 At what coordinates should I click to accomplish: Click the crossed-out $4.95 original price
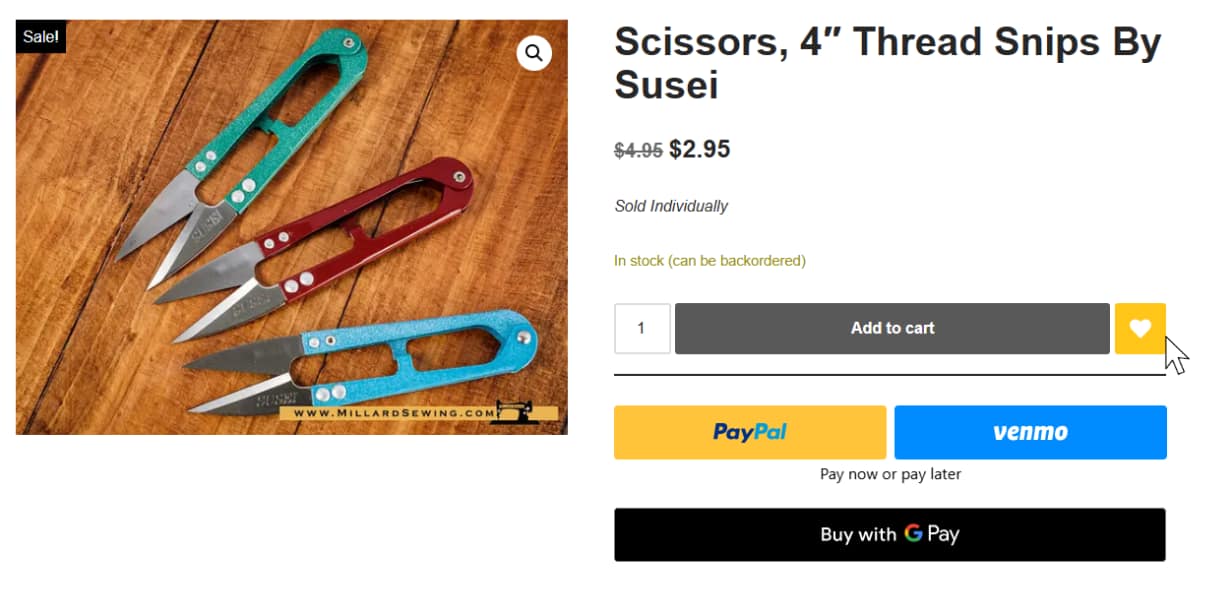(638, 150)
